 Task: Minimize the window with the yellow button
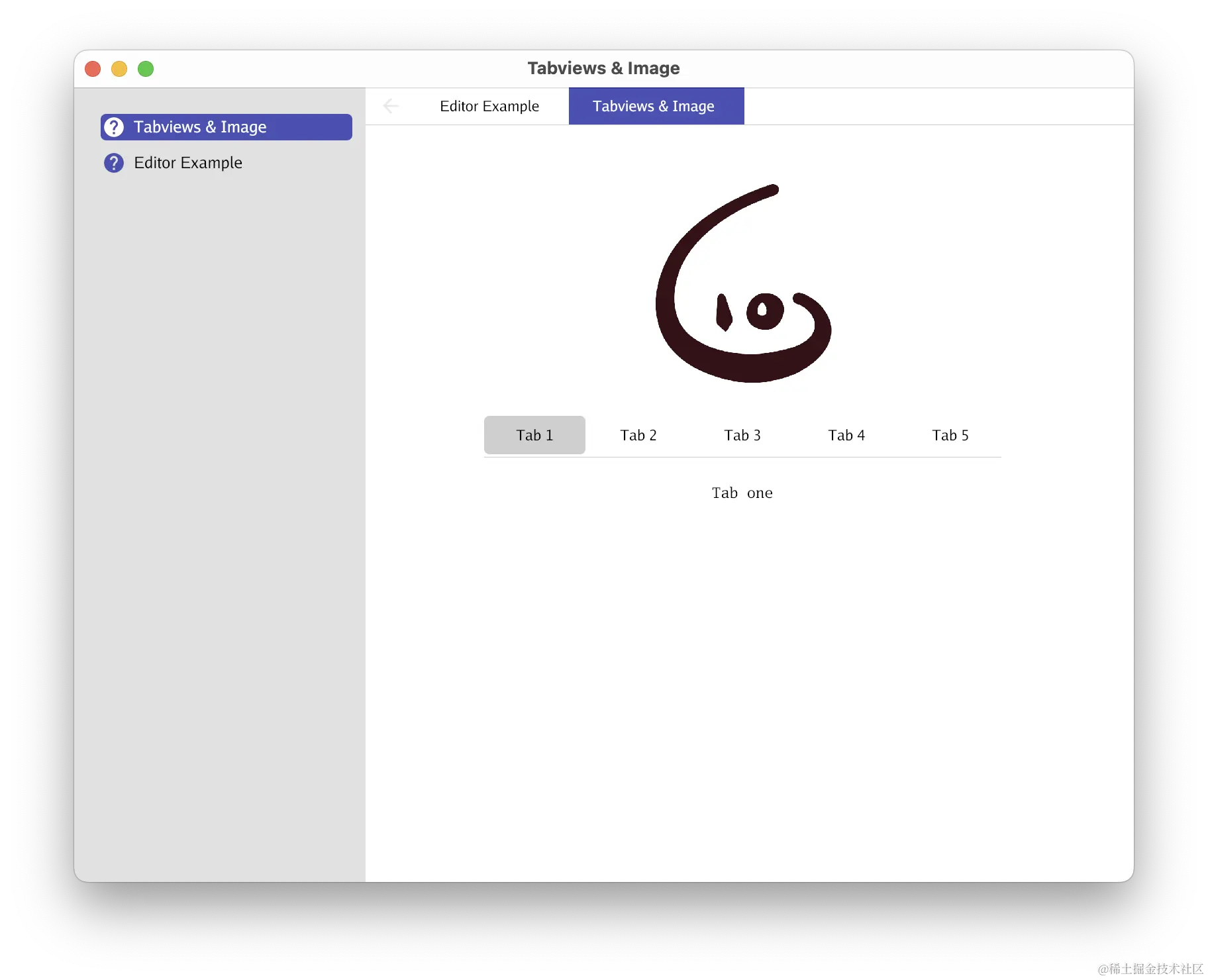[x=119, y=69]
